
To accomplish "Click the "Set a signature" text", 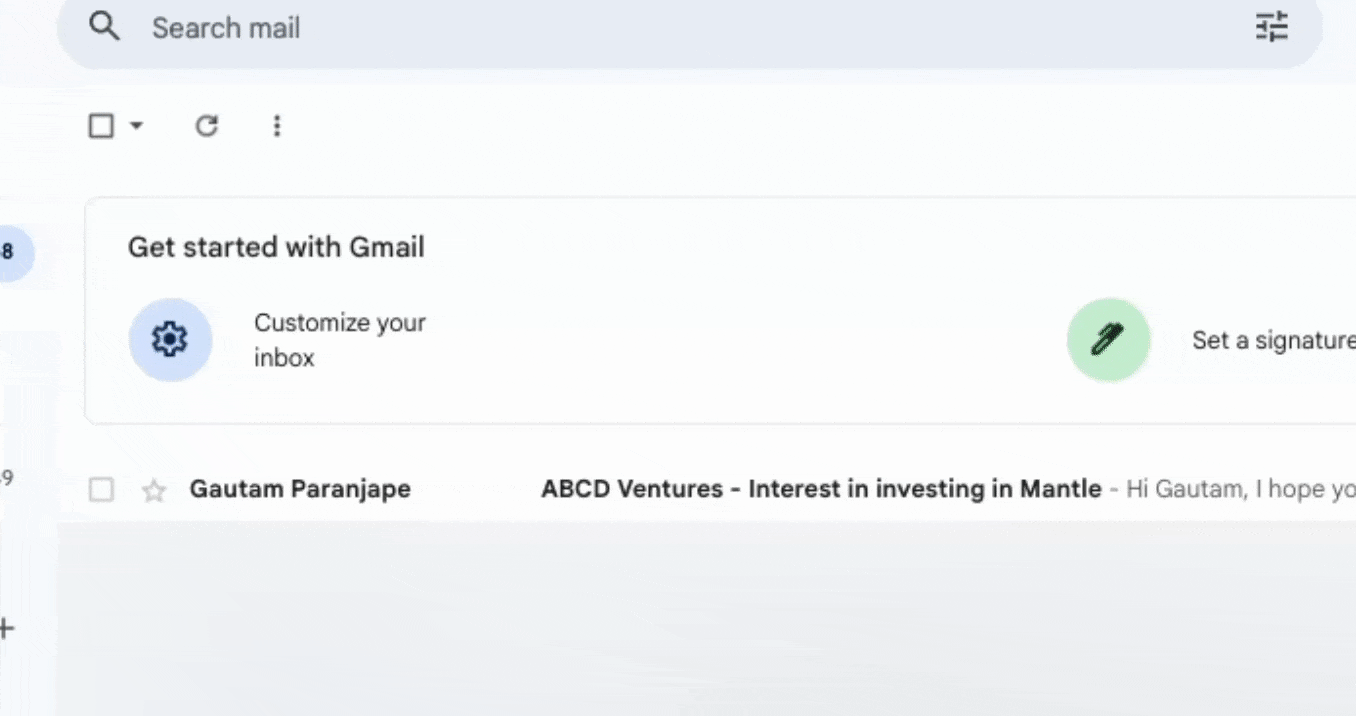I will 1272,341.
